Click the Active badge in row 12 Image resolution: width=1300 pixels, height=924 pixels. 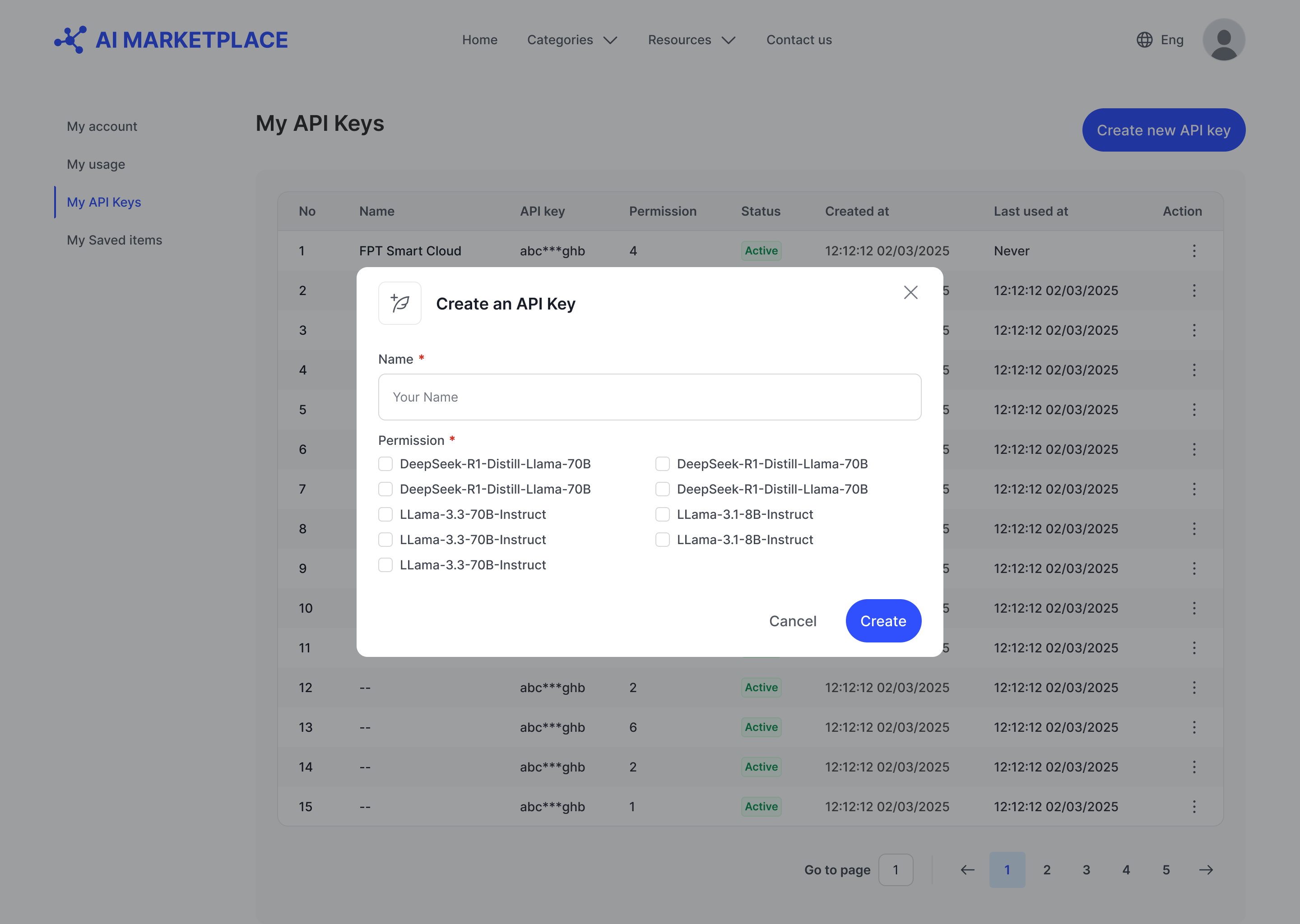point(761,687)
